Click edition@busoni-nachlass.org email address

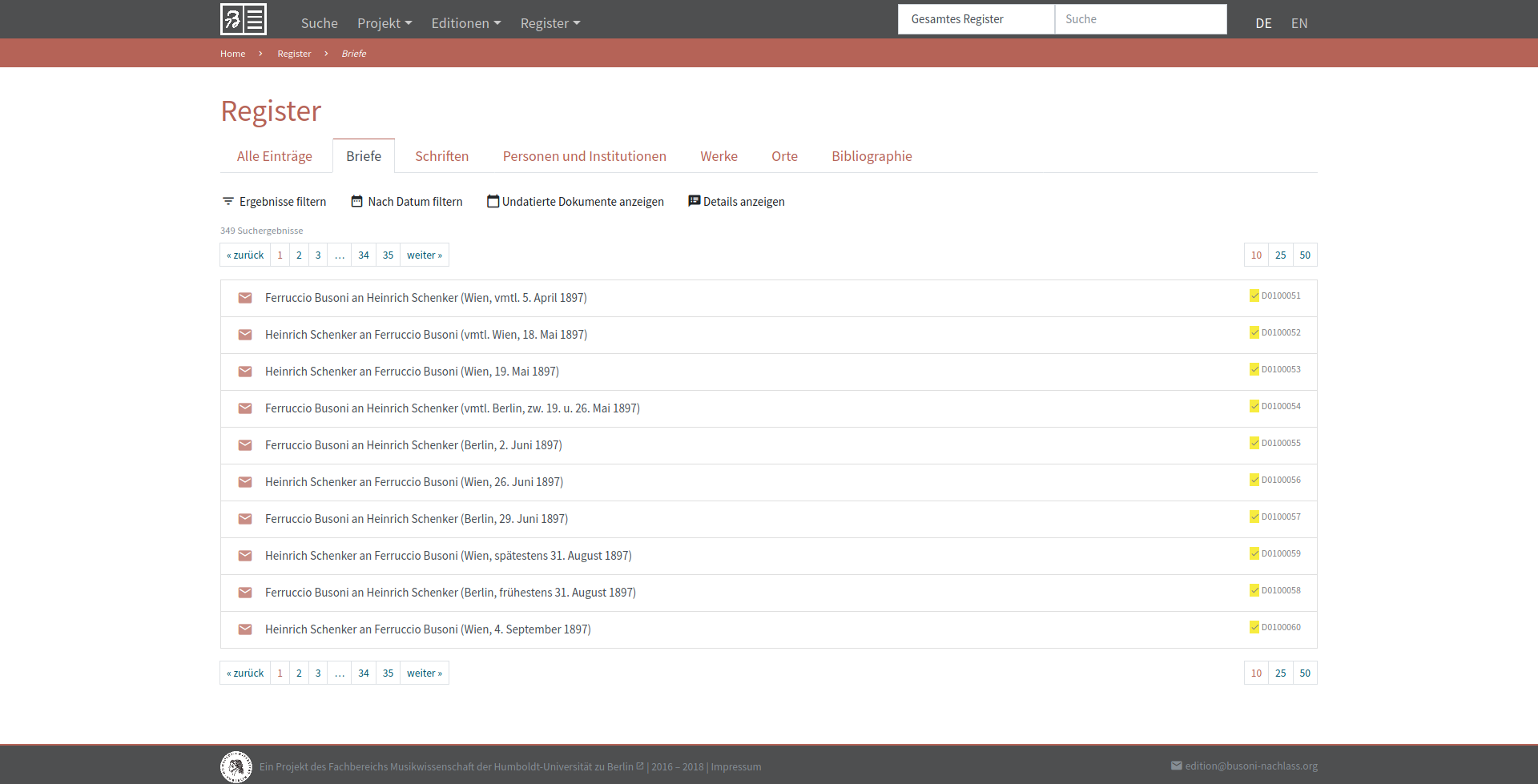1251,766
